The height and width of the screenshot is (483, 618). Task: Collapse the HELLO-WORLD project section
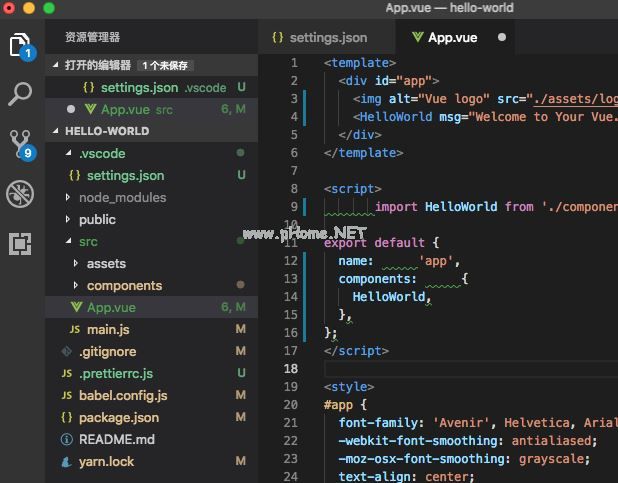tap(56, 131)
